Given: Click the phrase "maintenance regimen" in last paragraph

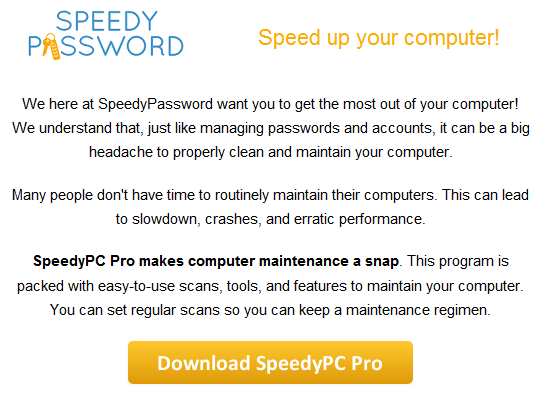Looking at the screenshot, I should [416, 310].
